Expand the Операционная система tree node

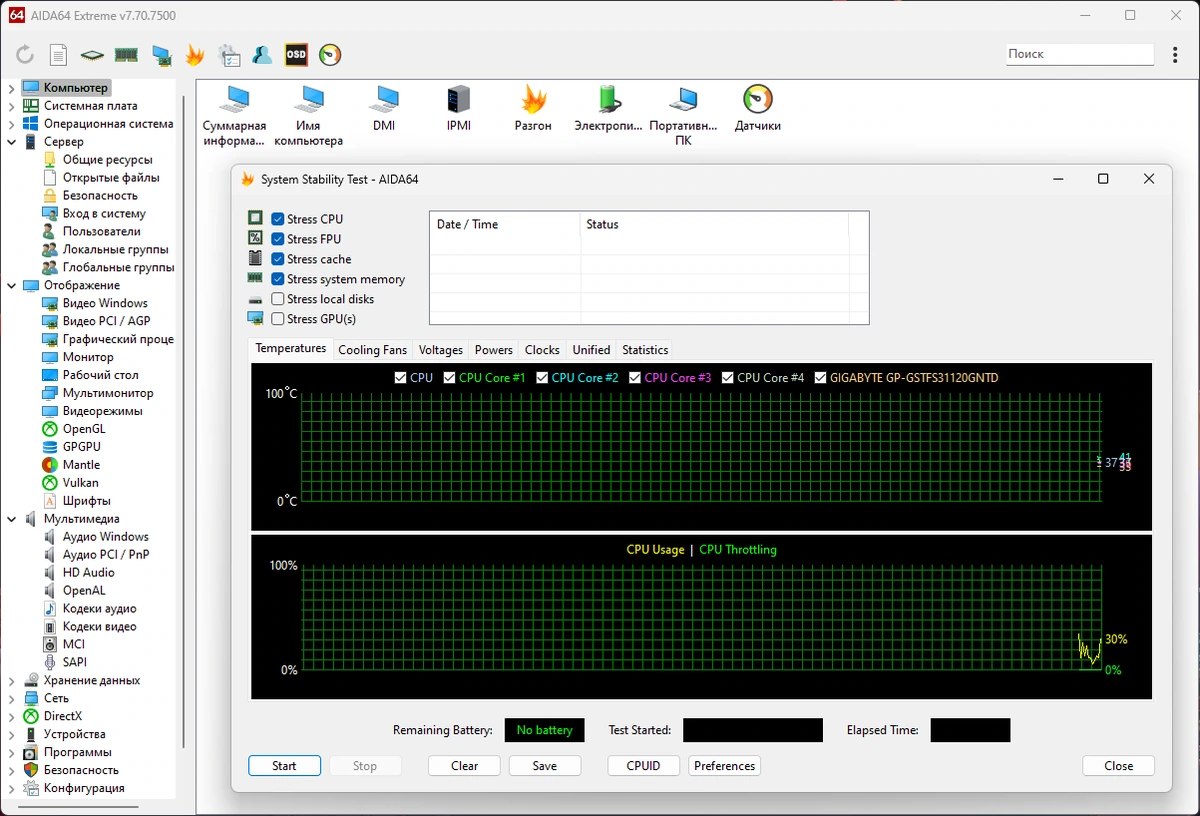click(x=11, y=124)
